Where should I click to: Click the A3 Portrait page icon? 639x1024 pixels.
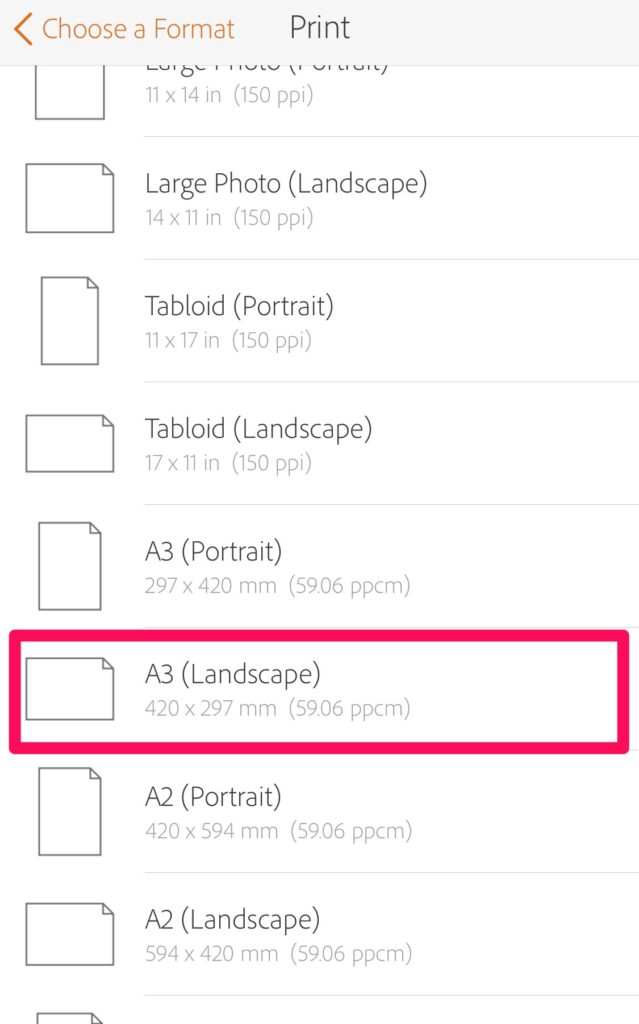point(70,566)
